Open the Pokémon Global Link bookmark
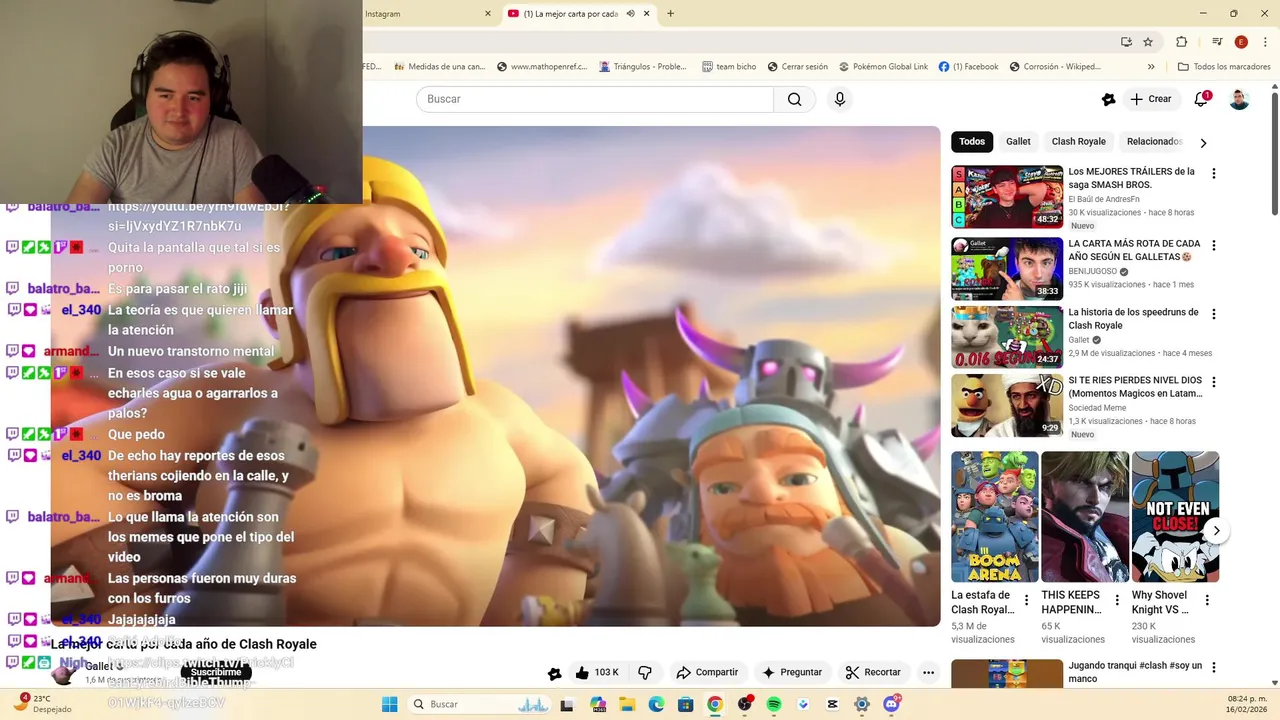The height and width of the screenshot is (720, 1280). coord(883,67)
